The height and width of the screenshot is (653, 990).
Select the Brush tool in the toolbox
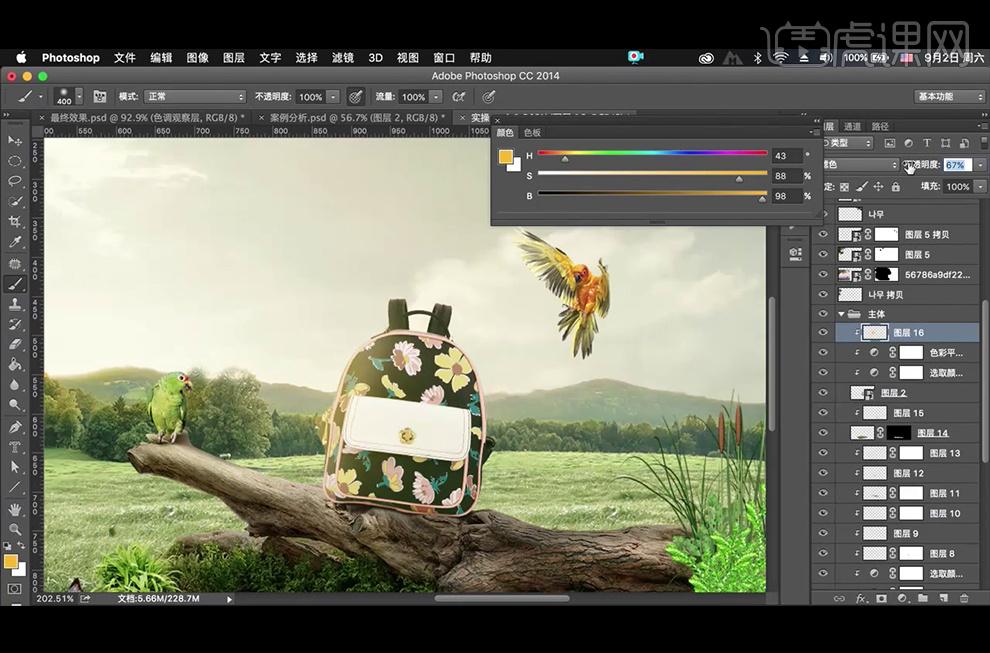(x=15, y=284)
